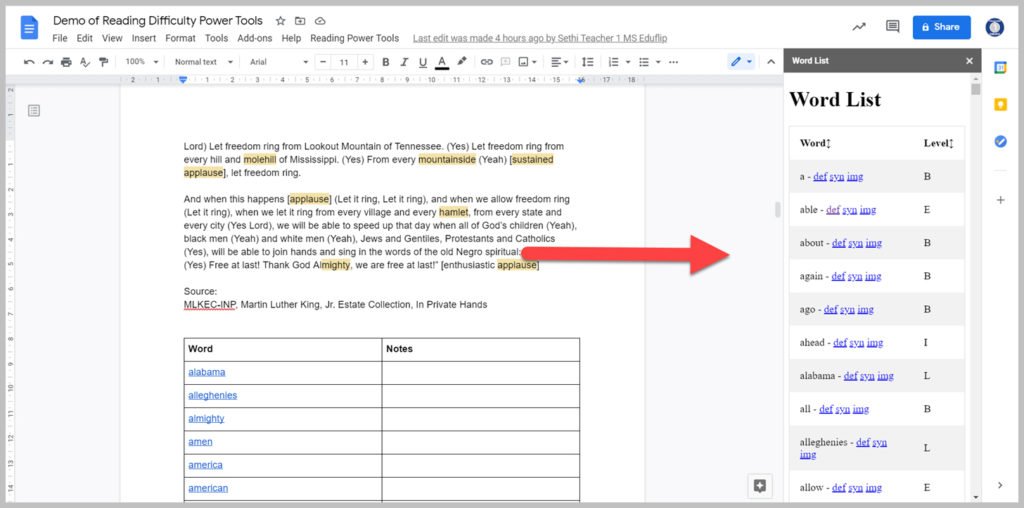Viewport: 1024px width, 508px height.
Task: Click the account profile avatar
Action: 994,27
